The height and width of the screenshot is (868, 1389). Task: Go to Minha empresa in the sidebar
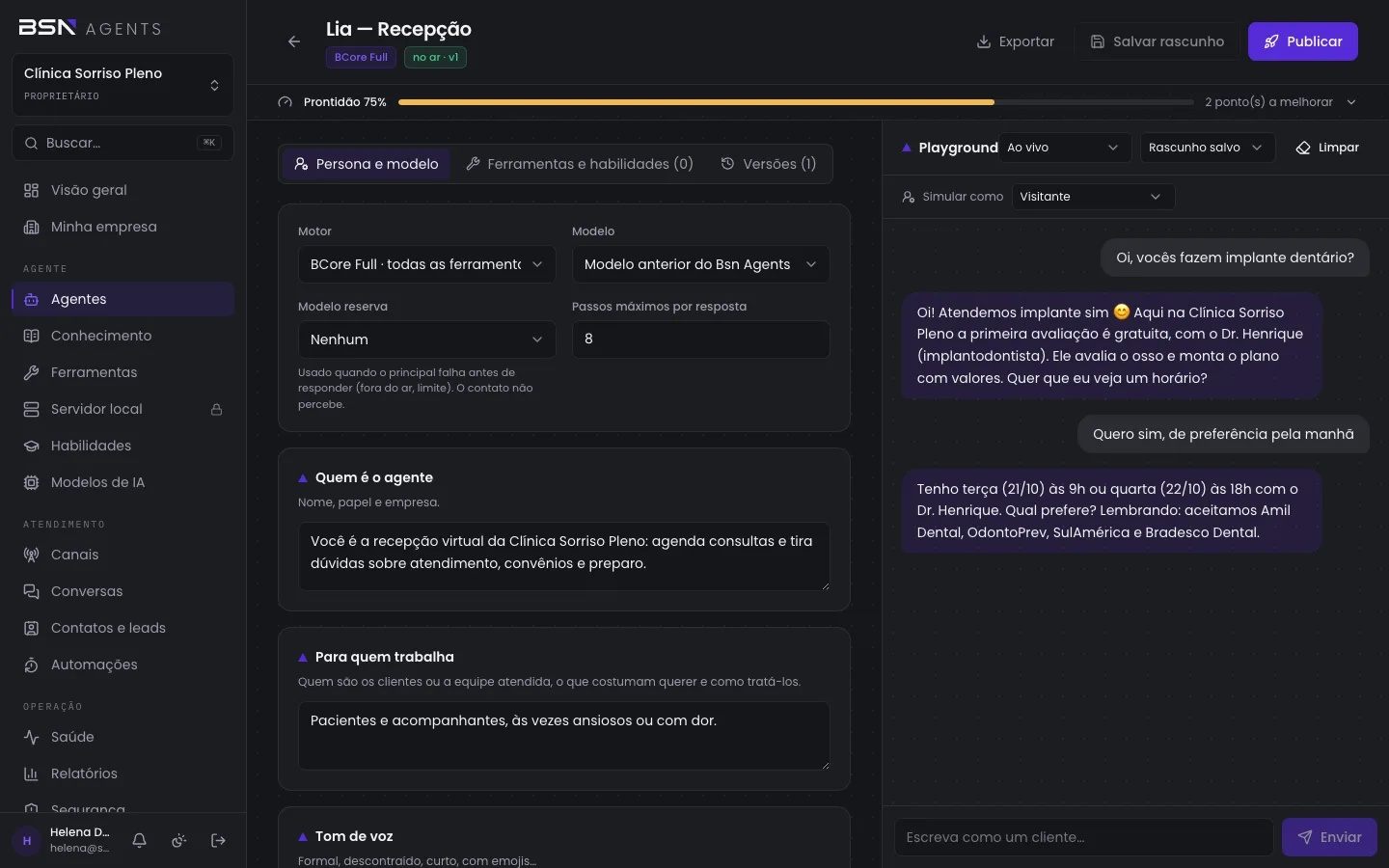pos(123,227)
